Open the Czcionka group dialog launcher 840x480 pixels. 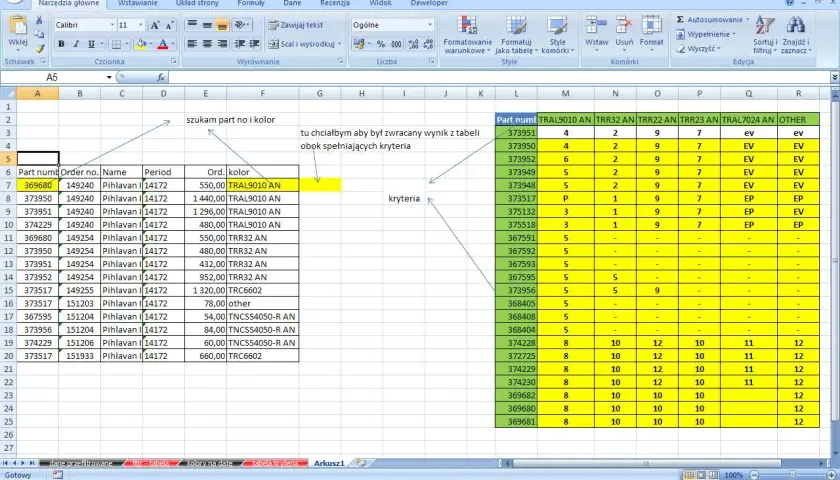174,62
